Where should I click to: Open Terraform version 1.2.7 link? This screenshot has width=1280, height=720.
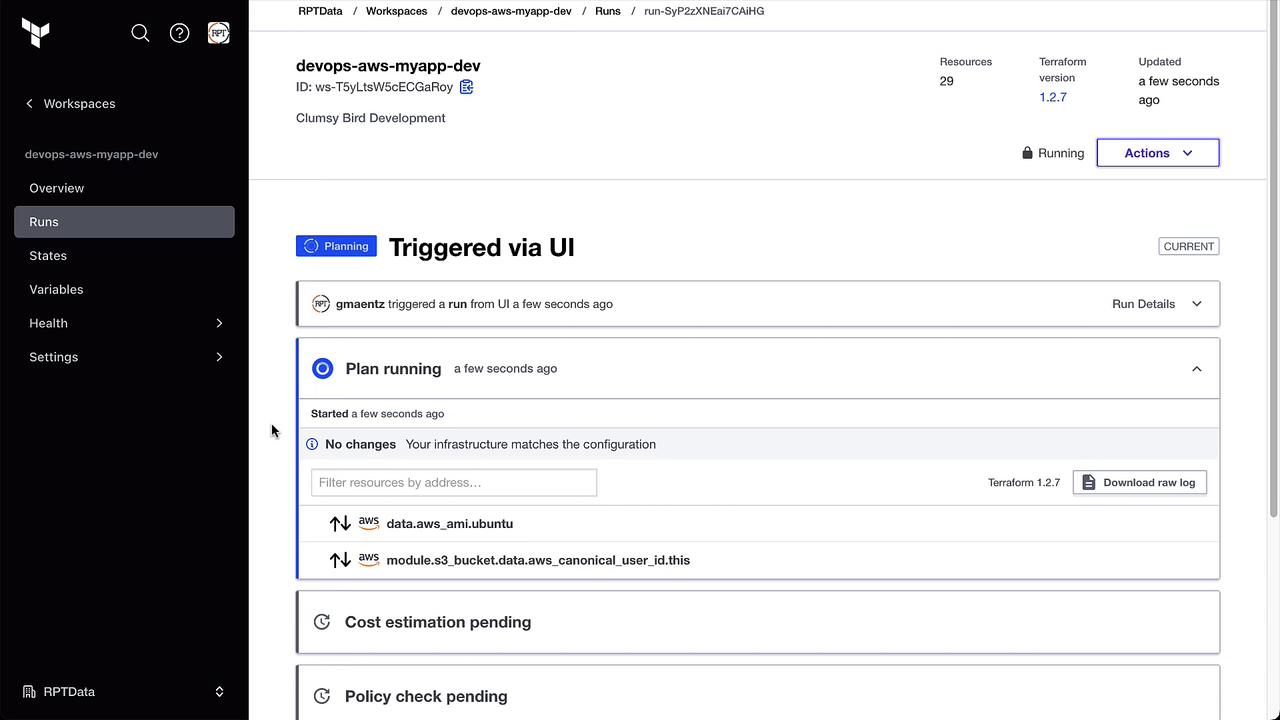[x=1052, y=97]
